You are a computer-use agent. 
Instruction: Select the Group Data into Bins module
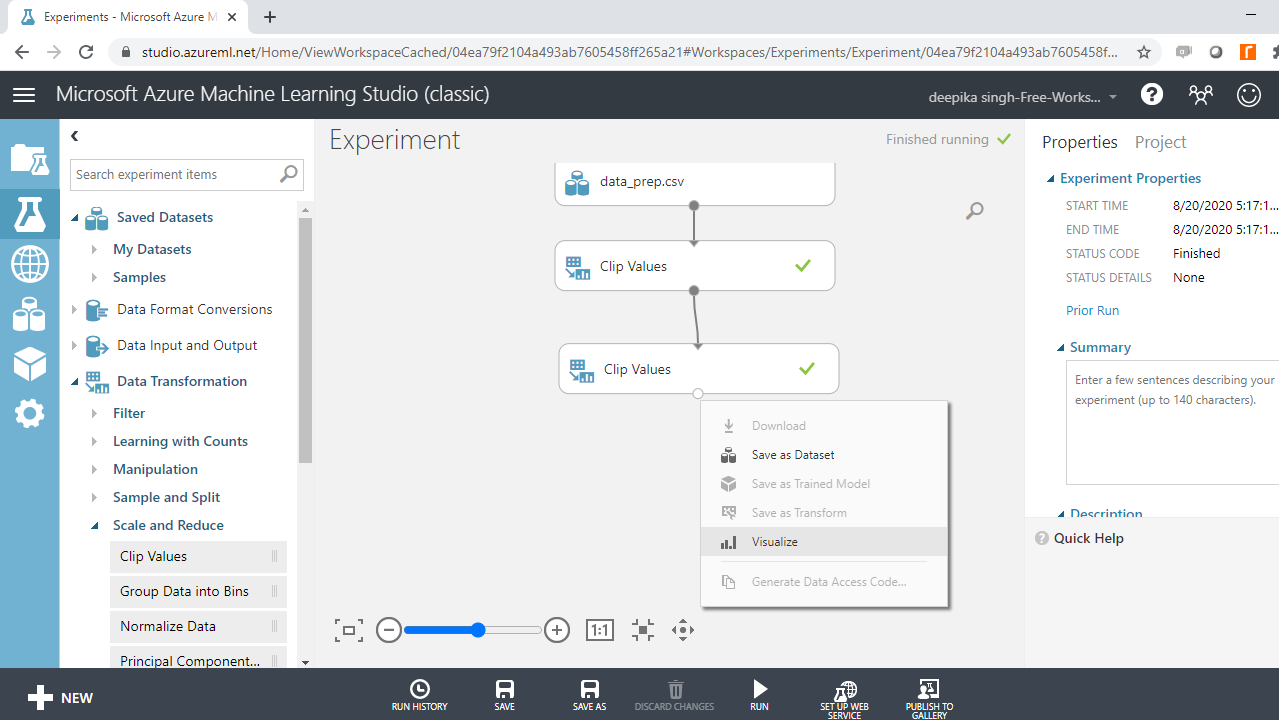point(198,592)
